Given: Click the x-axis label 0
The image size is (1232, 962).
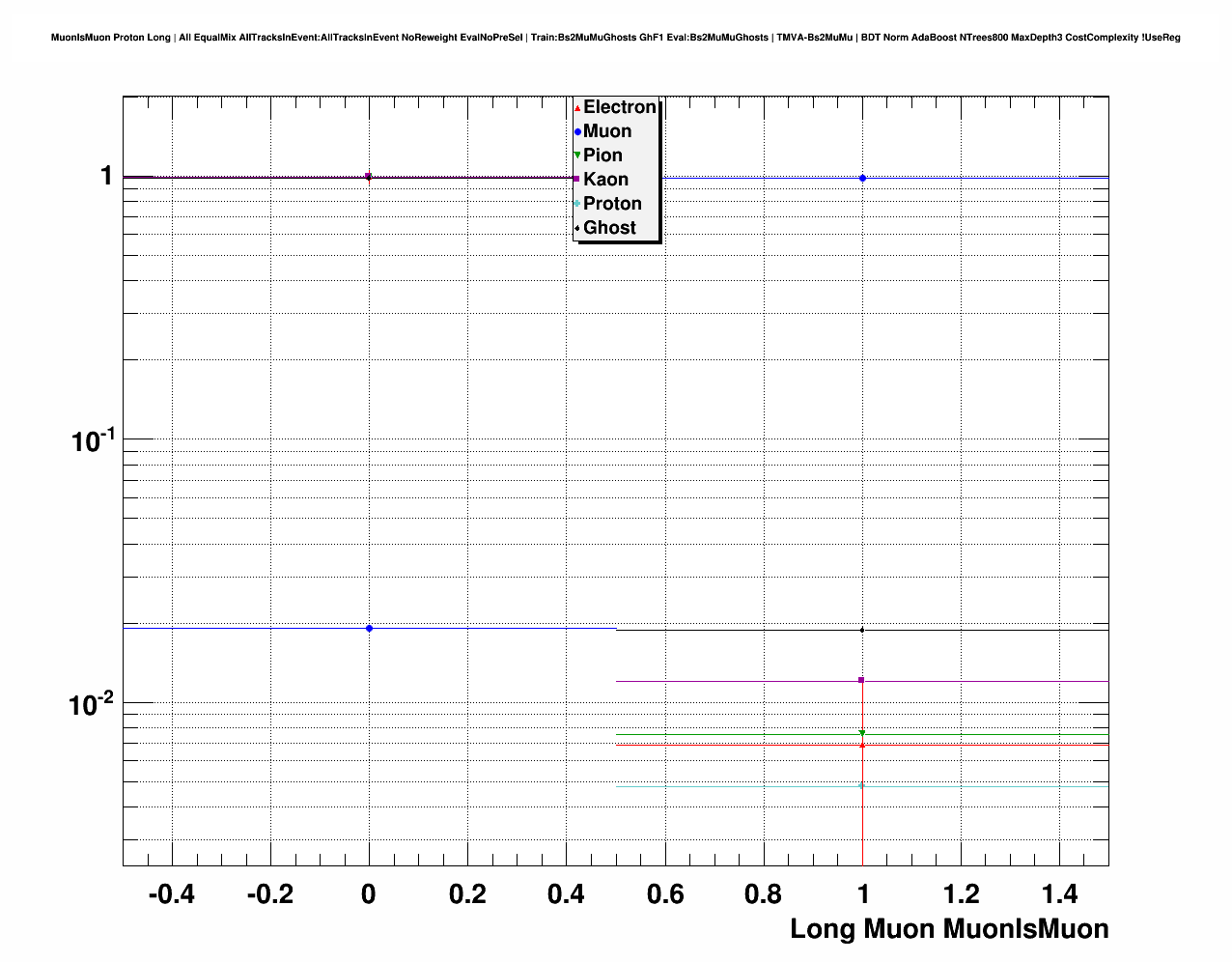Looking at the screenshot, I should [x=368, y=894].
